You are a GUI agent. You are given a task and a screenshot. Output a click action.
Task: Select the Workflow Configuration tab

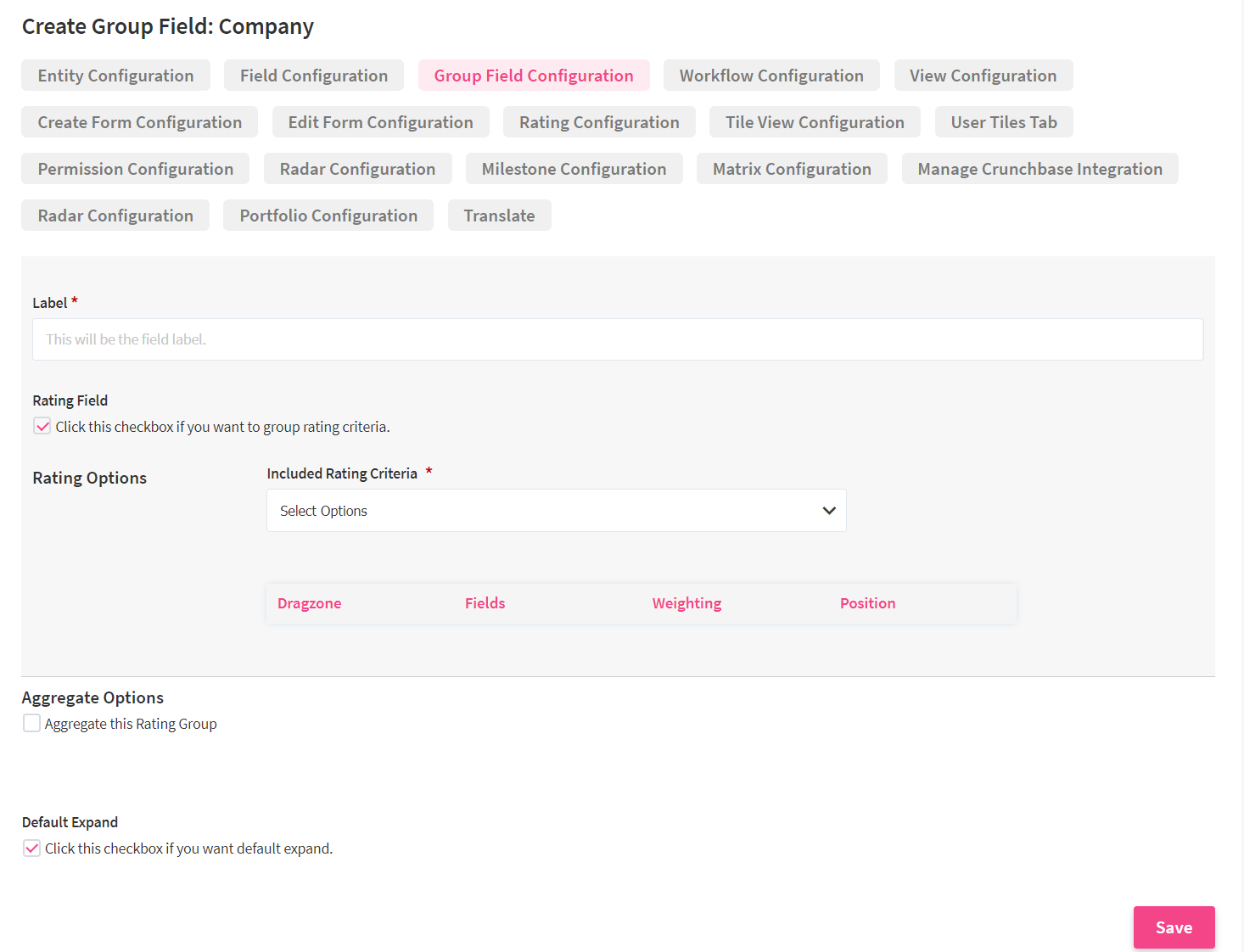(x=770, y=76)
